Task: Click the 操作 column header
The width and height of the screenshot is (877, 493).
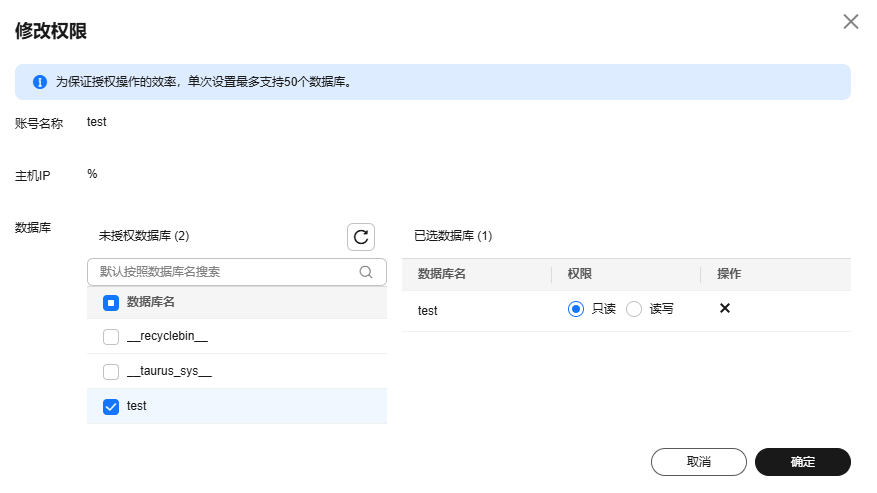Action: click(x=729, y=274)
